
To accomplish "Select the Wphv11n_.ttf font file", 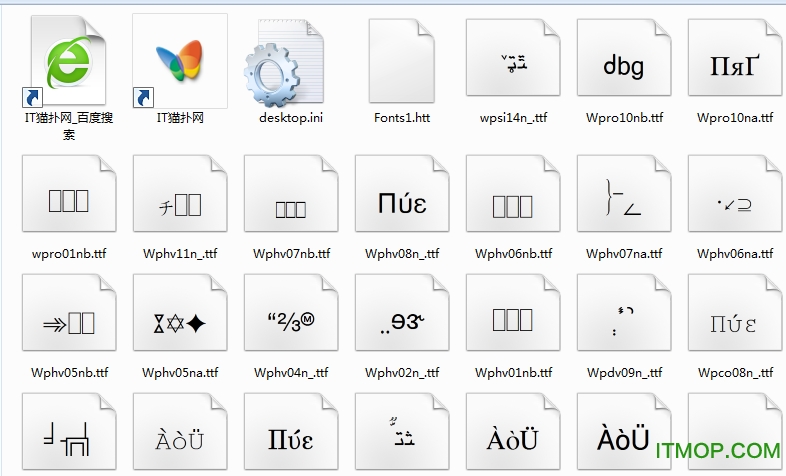I will 180,198.
